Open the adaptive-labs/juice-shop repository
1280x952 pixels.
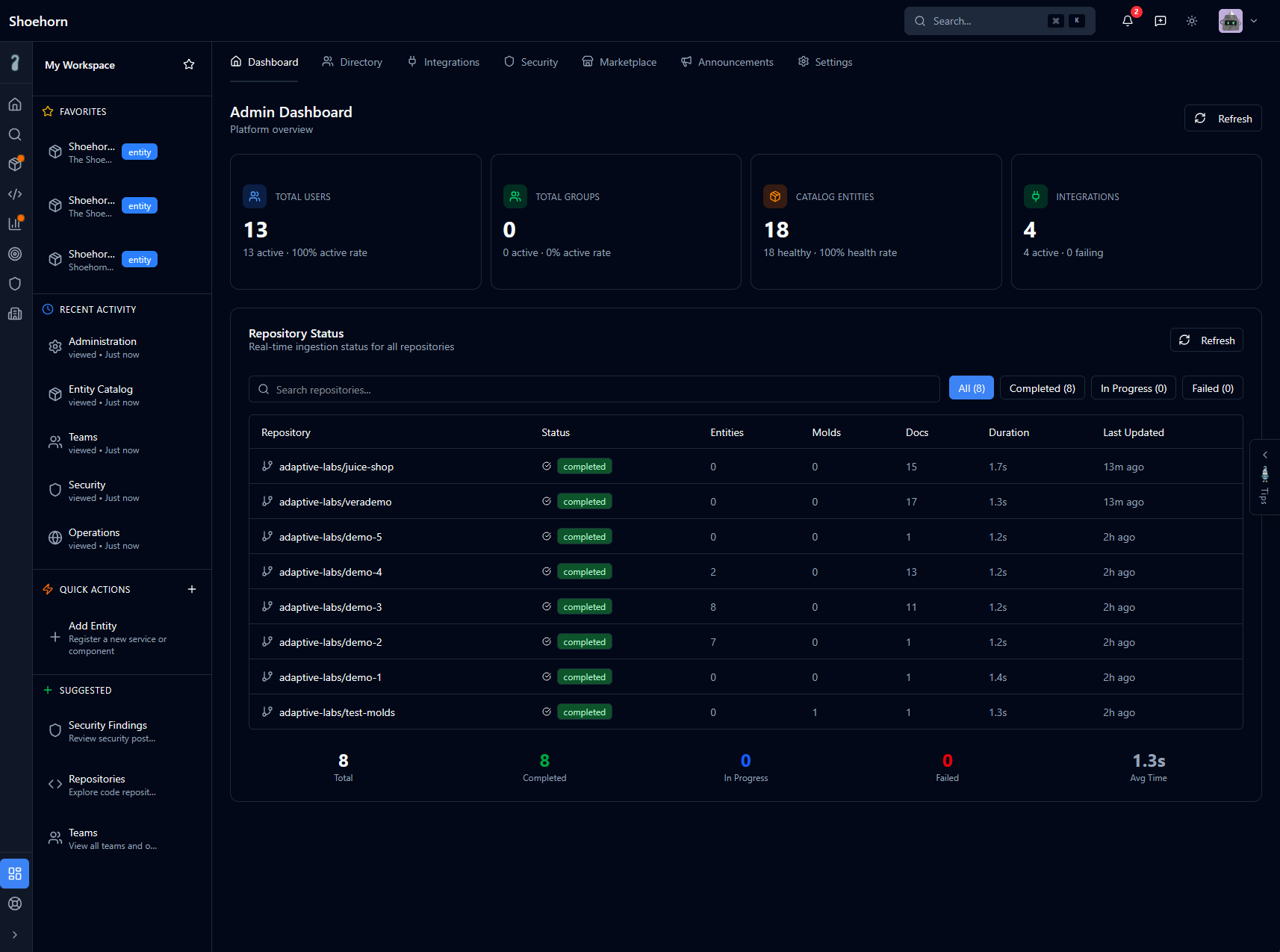pos(336,467)
